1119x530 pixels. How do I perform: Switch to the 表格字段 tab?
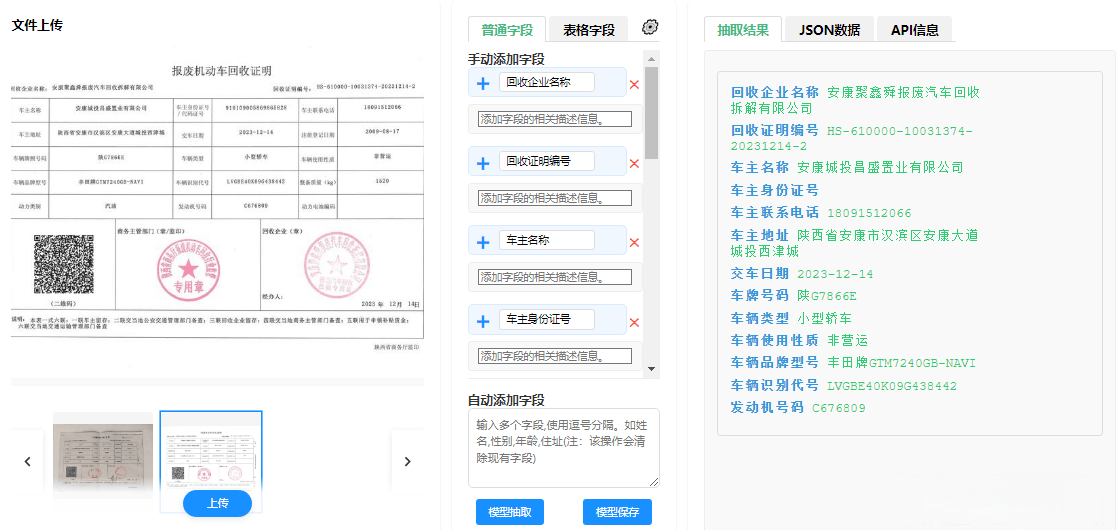pos(589,30)
